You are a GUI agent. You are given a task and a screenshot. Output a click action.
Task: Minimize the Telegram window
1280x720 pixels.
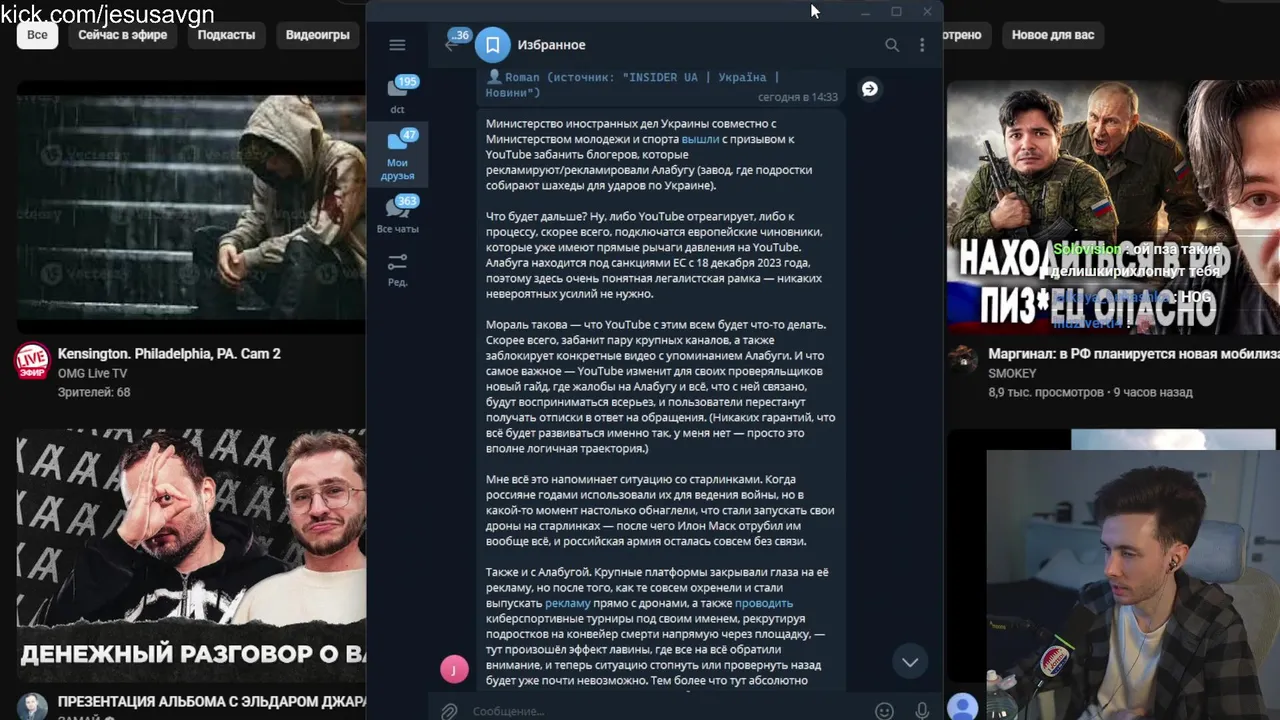pos(866,12)
